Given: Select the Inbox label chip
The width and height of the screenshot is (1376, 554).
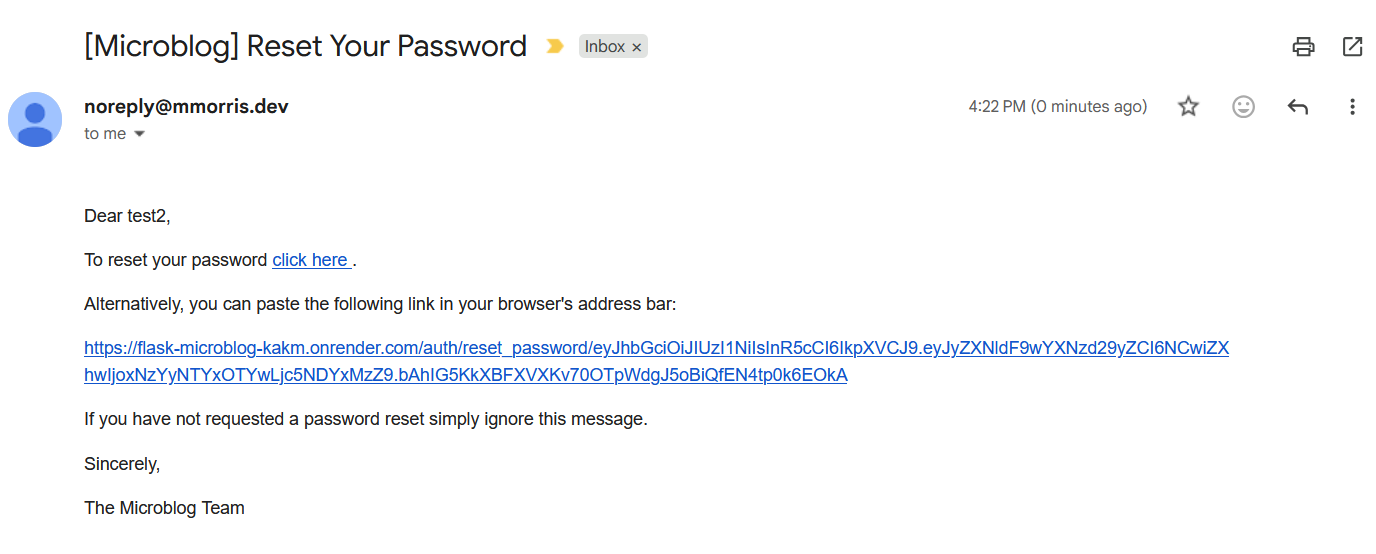Looking at the screenshot, I should click(604, 46).
